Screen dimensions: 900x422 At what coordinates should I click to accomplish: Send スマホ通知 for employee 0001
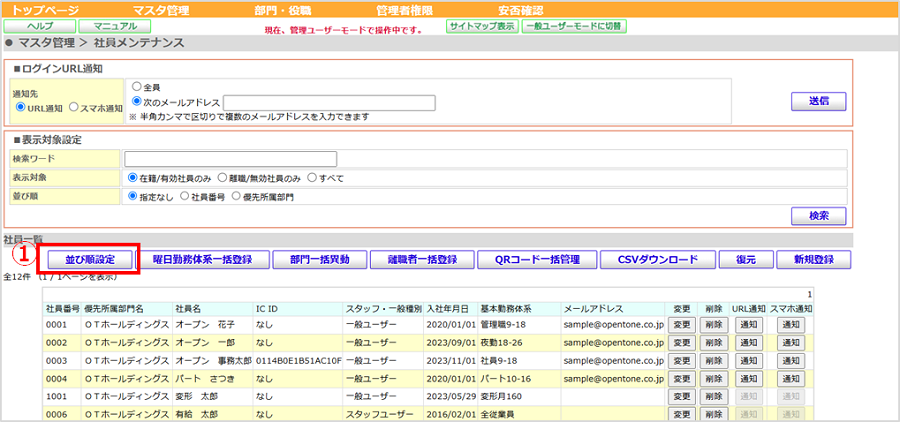(x=791, y=325)
